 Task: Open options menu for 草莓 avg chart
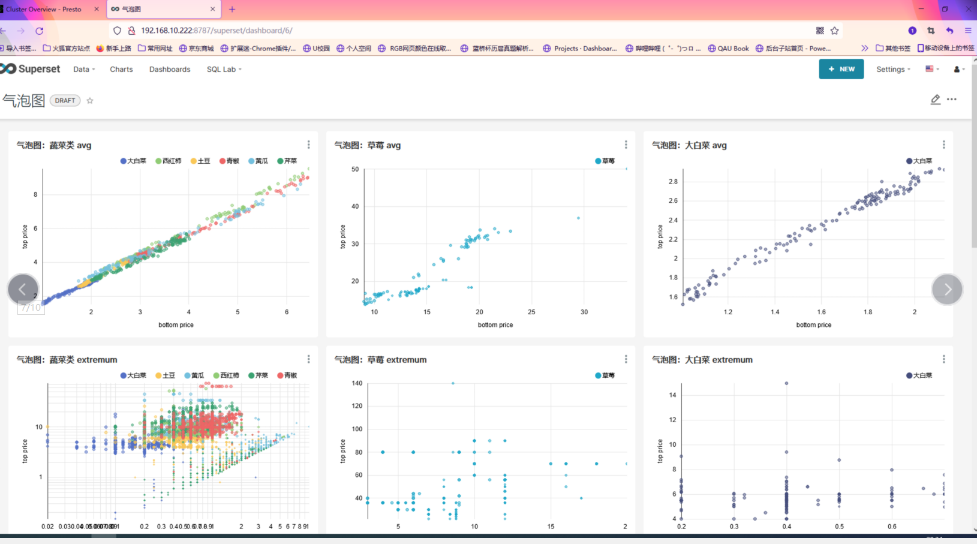(626, 145)
